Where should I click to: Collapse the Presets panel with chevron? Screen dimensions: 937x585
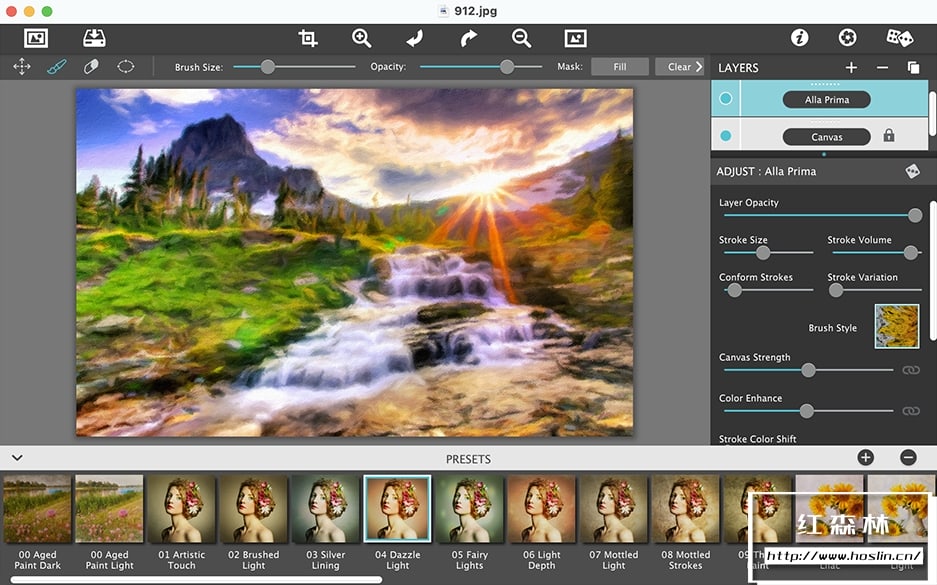(17, 458)
